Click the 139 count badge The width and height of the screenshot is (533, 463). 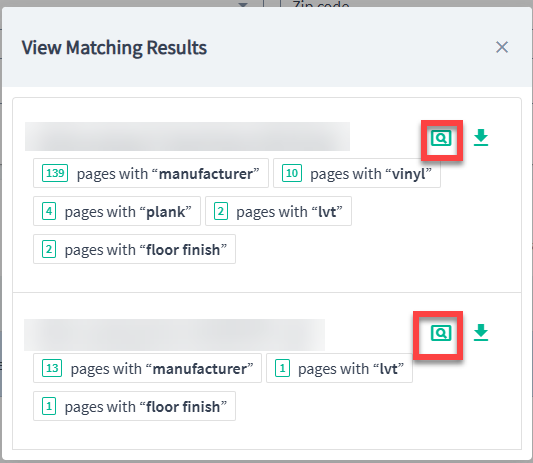click(x=55, y=173)
